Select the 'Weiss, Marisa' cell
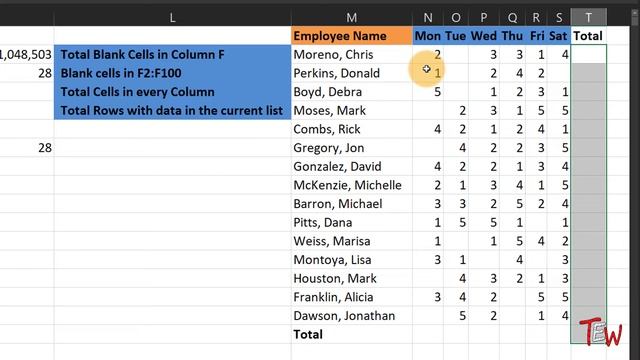The height and width of the screenshot is (360, 640). click(351, 241)
